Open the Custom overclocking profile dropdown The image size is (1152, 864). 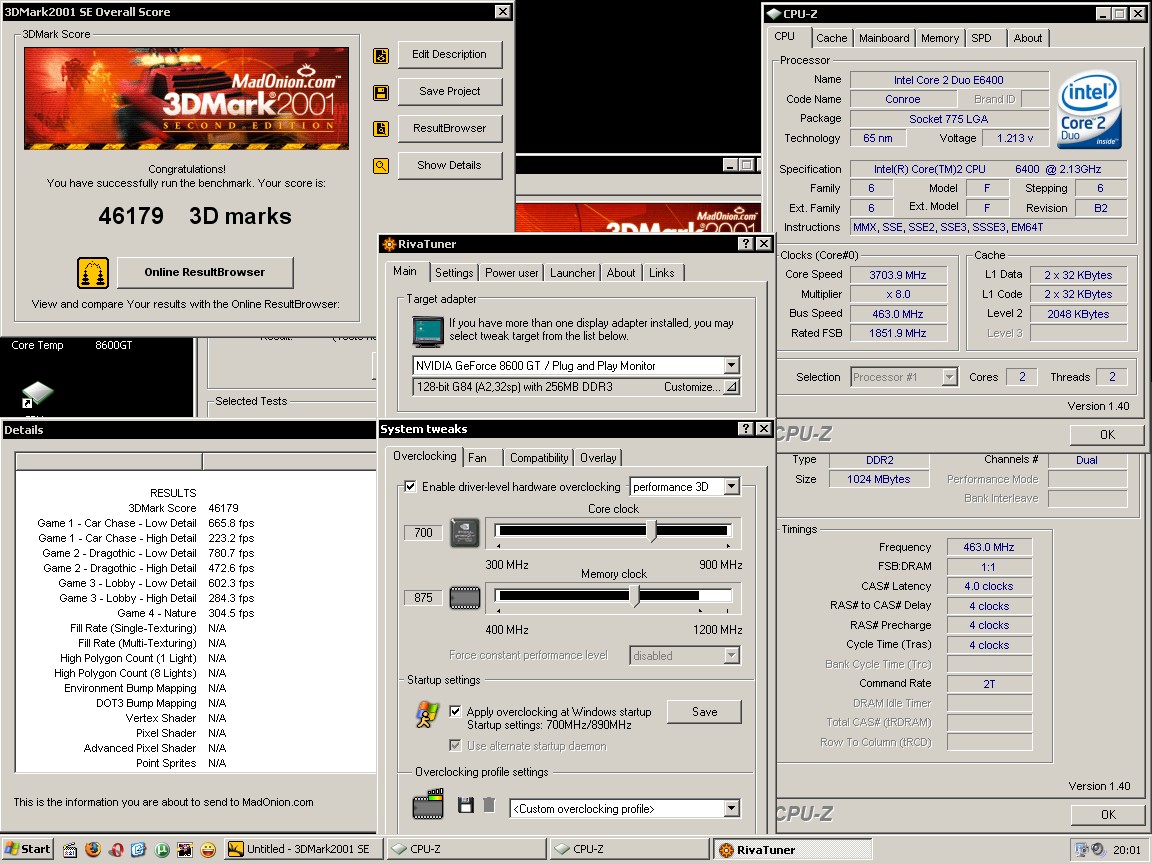point(731,809)
